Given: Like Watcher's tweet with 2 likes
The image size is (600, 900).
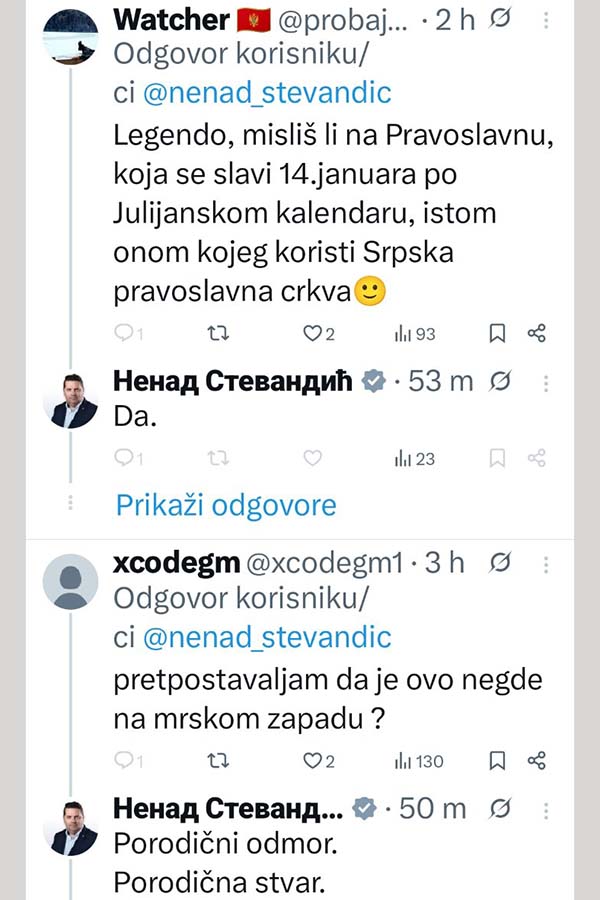Looking at the screenshot, I should [312, 333].
